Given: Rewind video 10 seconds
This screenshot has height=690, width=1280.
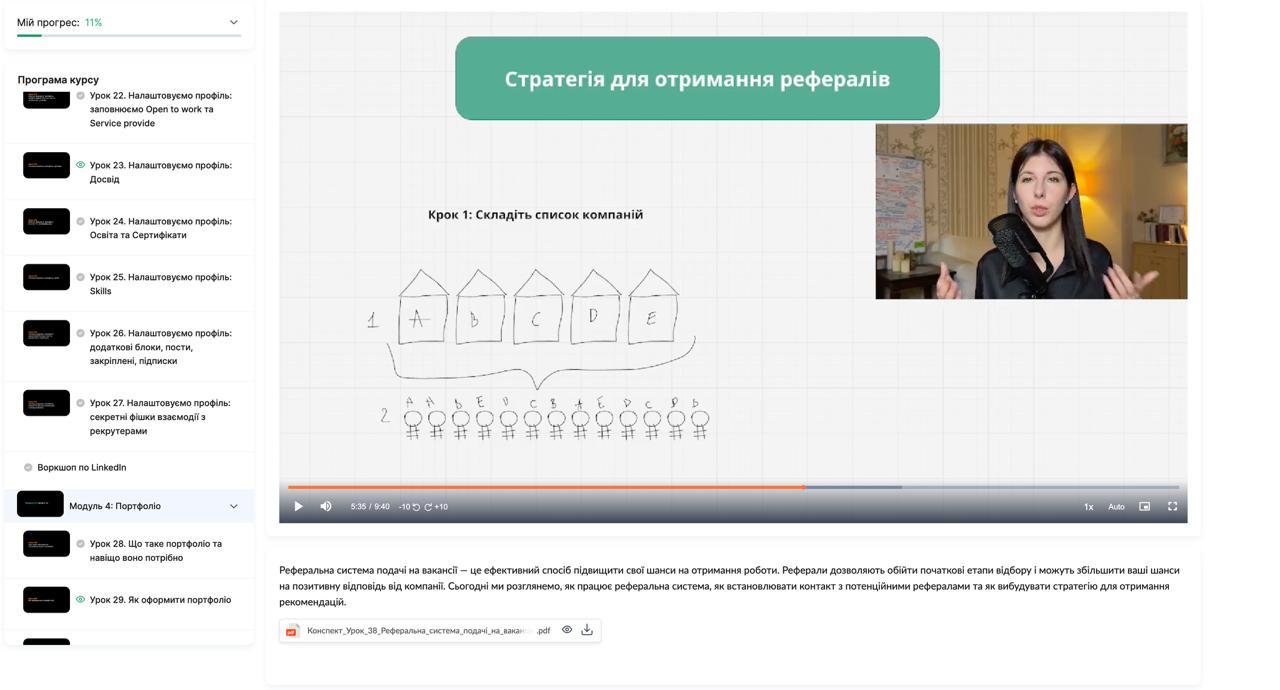Looking at the screenshot, I should [x=409, y=507].
